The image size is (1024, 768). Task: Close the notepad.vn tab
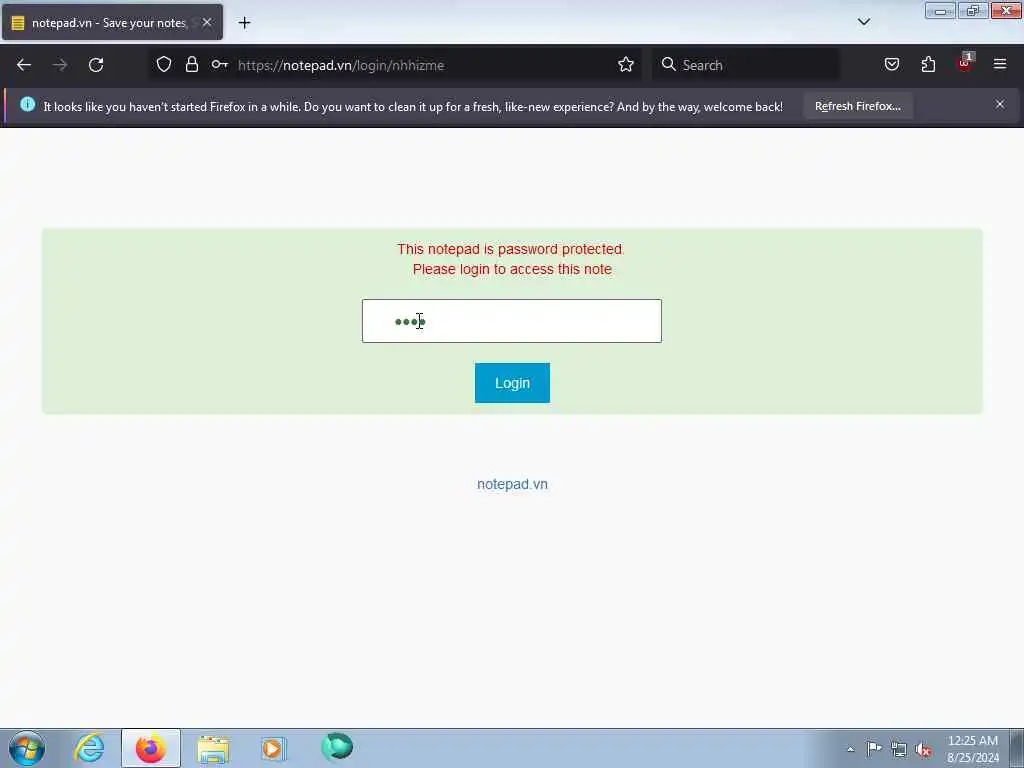point(207,22)
